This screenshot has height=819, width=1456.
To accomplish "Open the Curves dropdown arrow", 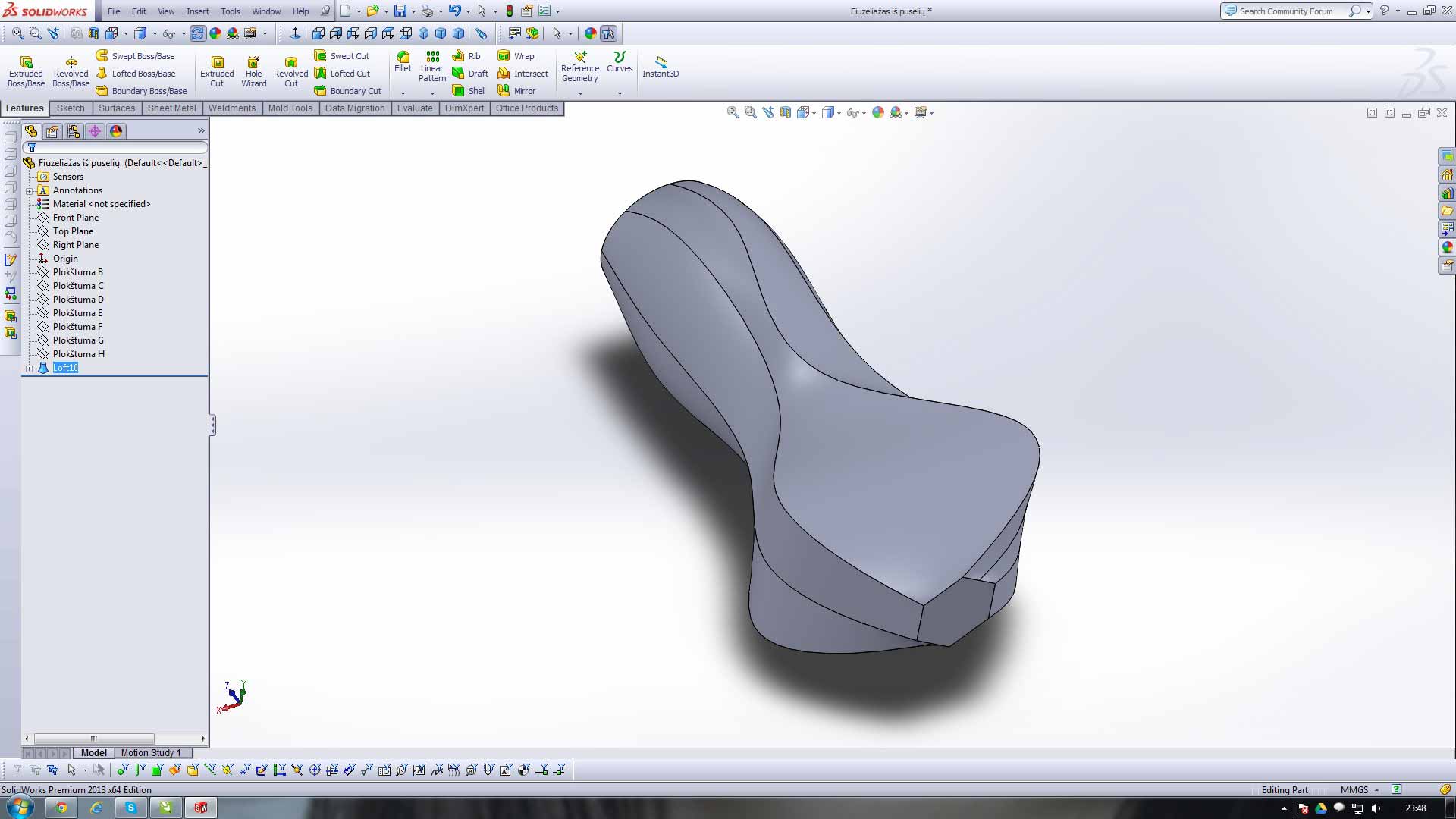I will [620, 93].
